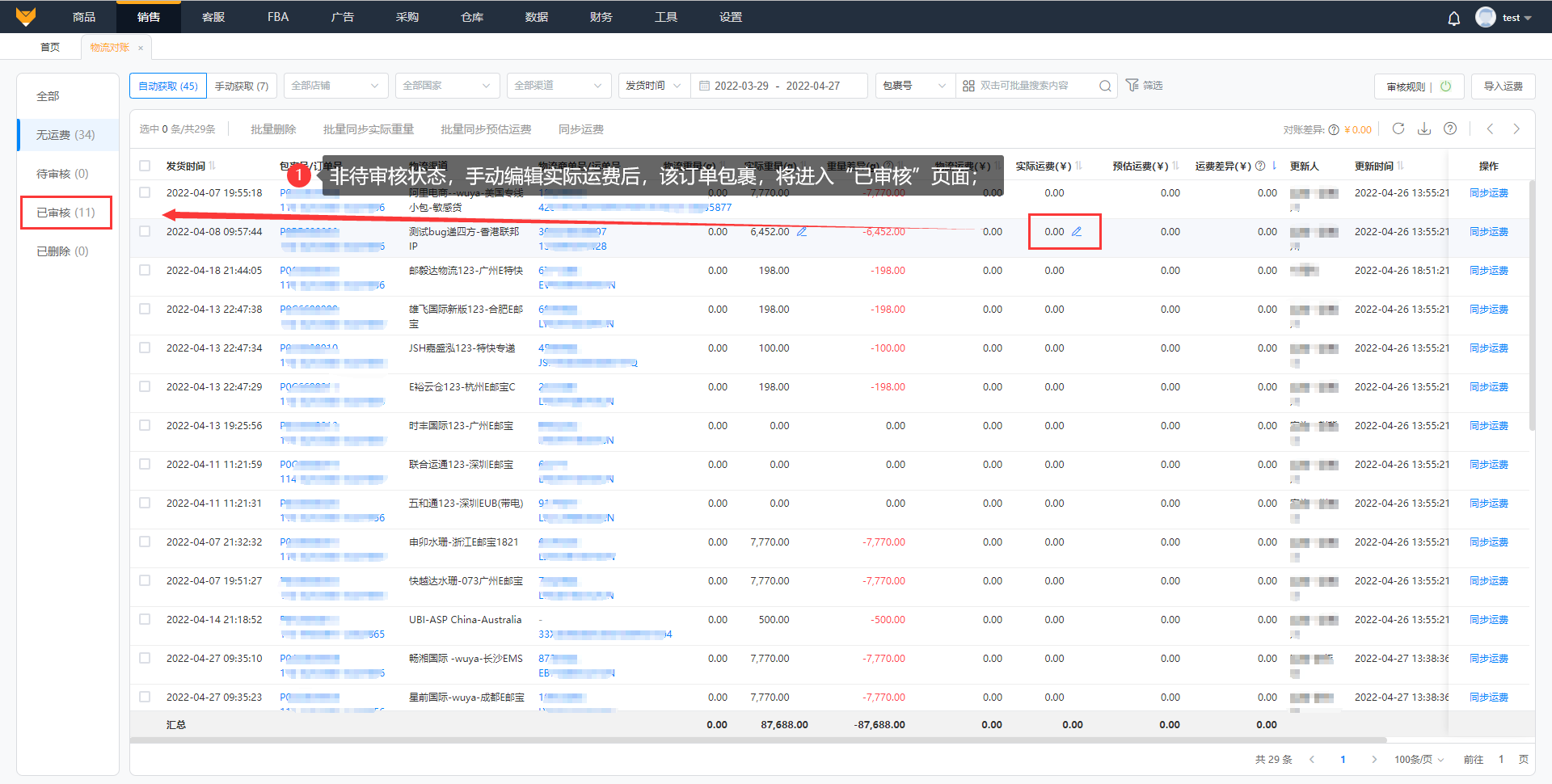
Task: Click the notification bell icon
Action: coord(1453,18)
